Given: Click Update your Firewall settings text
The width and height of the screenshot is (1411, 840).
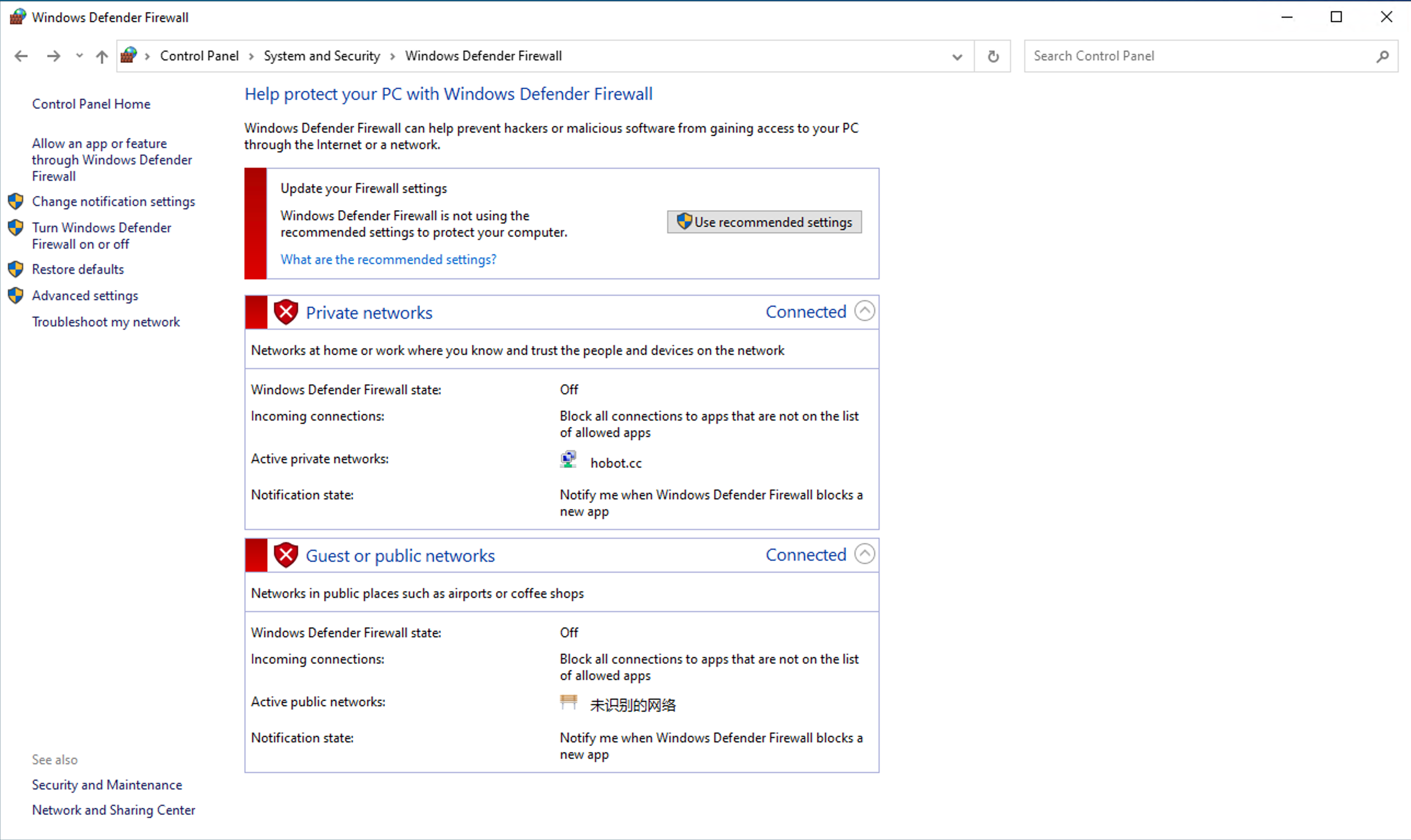Looking at the screenshot, I should pyautogui.click(x=364, y=188).
